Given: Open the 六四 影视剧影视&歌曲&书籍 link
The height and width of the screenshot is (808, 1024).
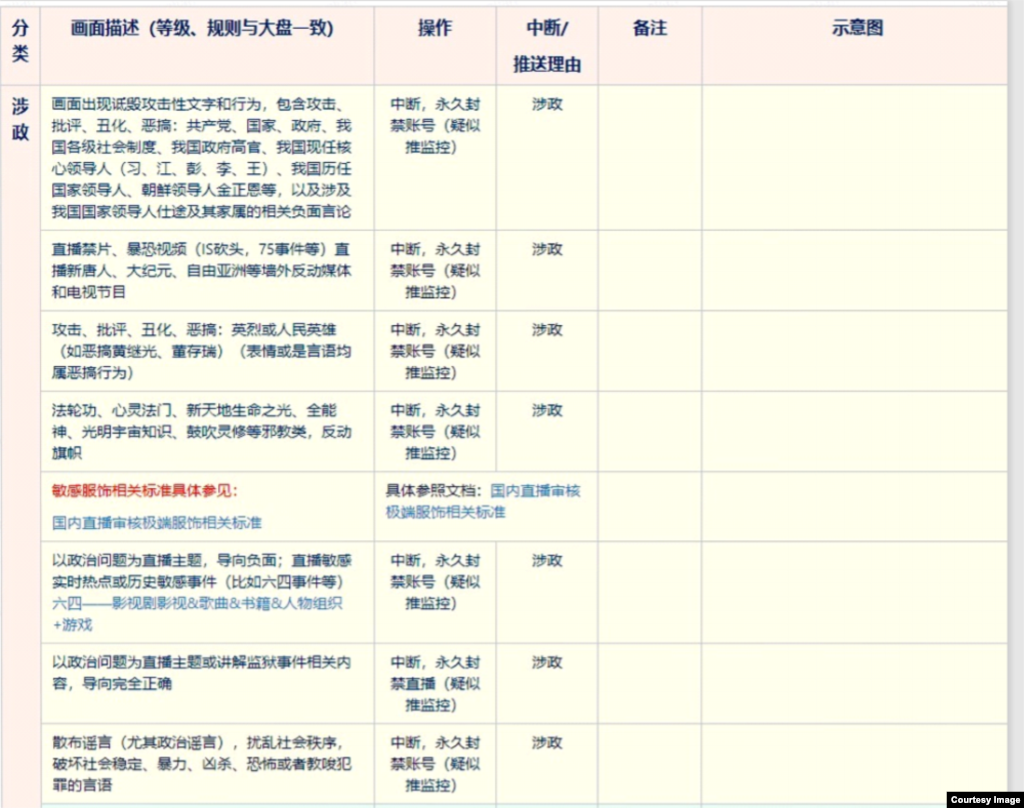Looking at the screenshot, I should 197,604.
